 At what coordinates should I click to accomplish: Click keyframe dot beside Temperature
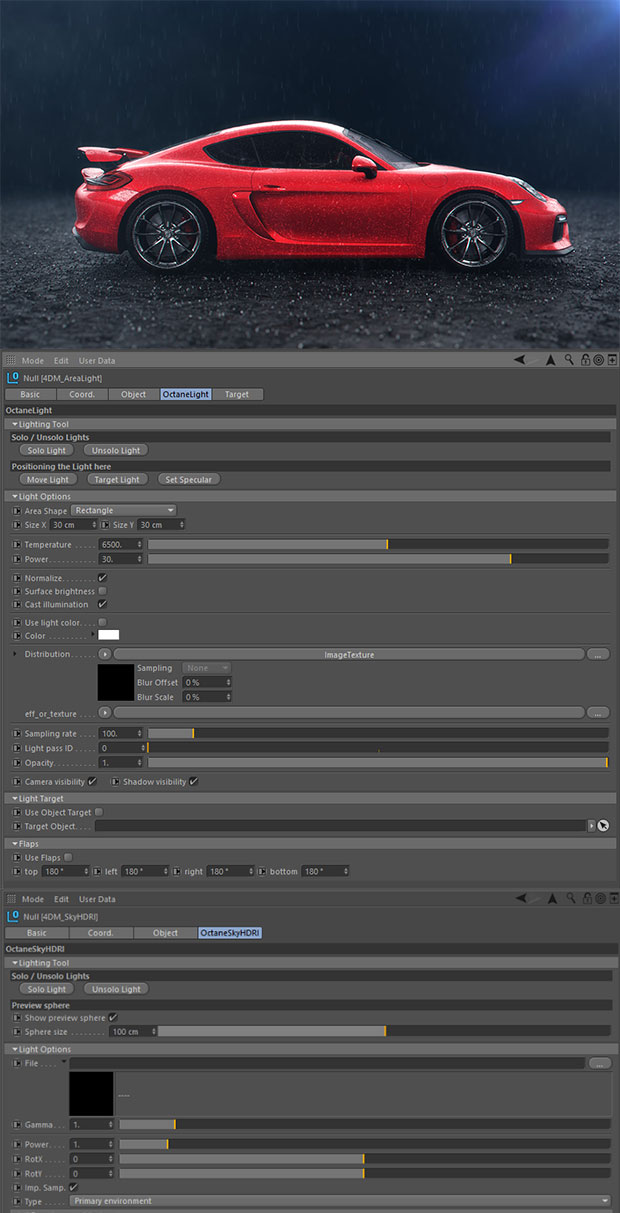click(x=16, y=544)
